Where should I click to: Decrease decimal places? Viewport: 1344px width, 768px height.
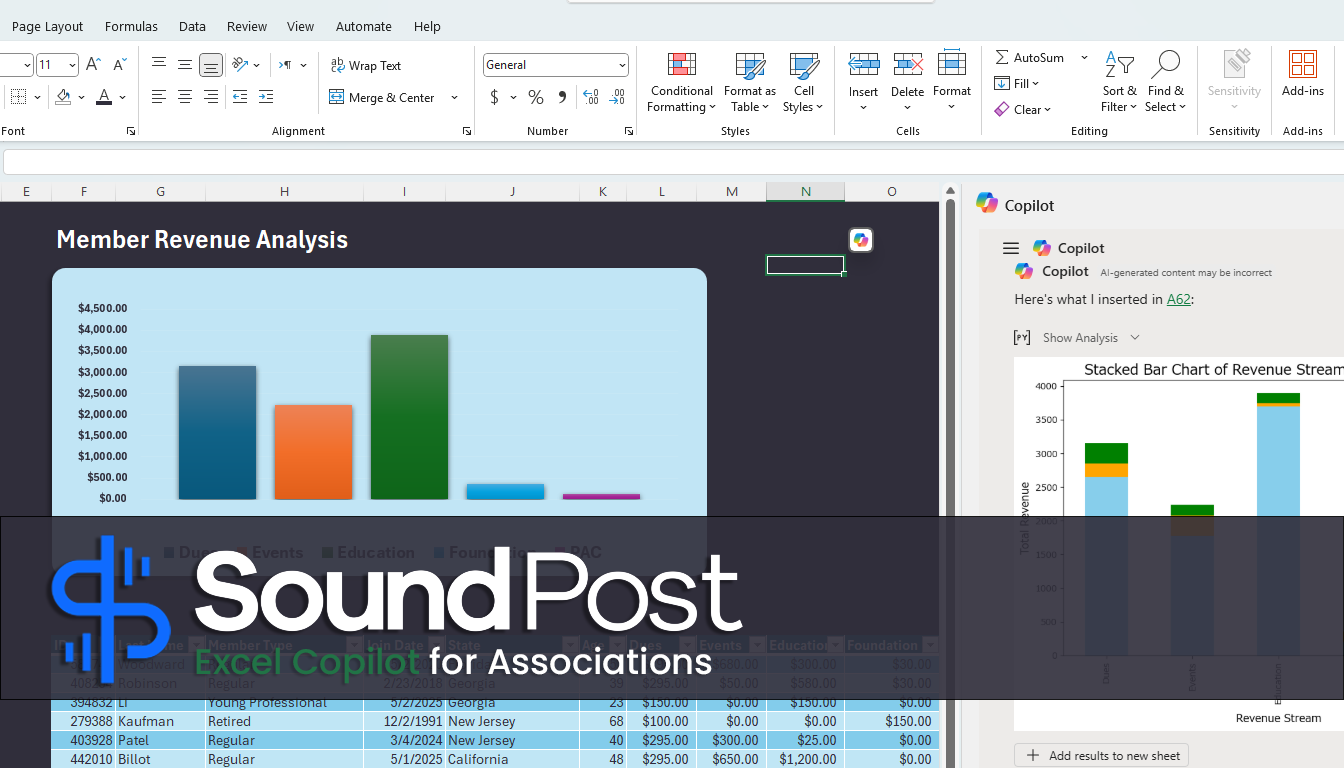(617, 97)
